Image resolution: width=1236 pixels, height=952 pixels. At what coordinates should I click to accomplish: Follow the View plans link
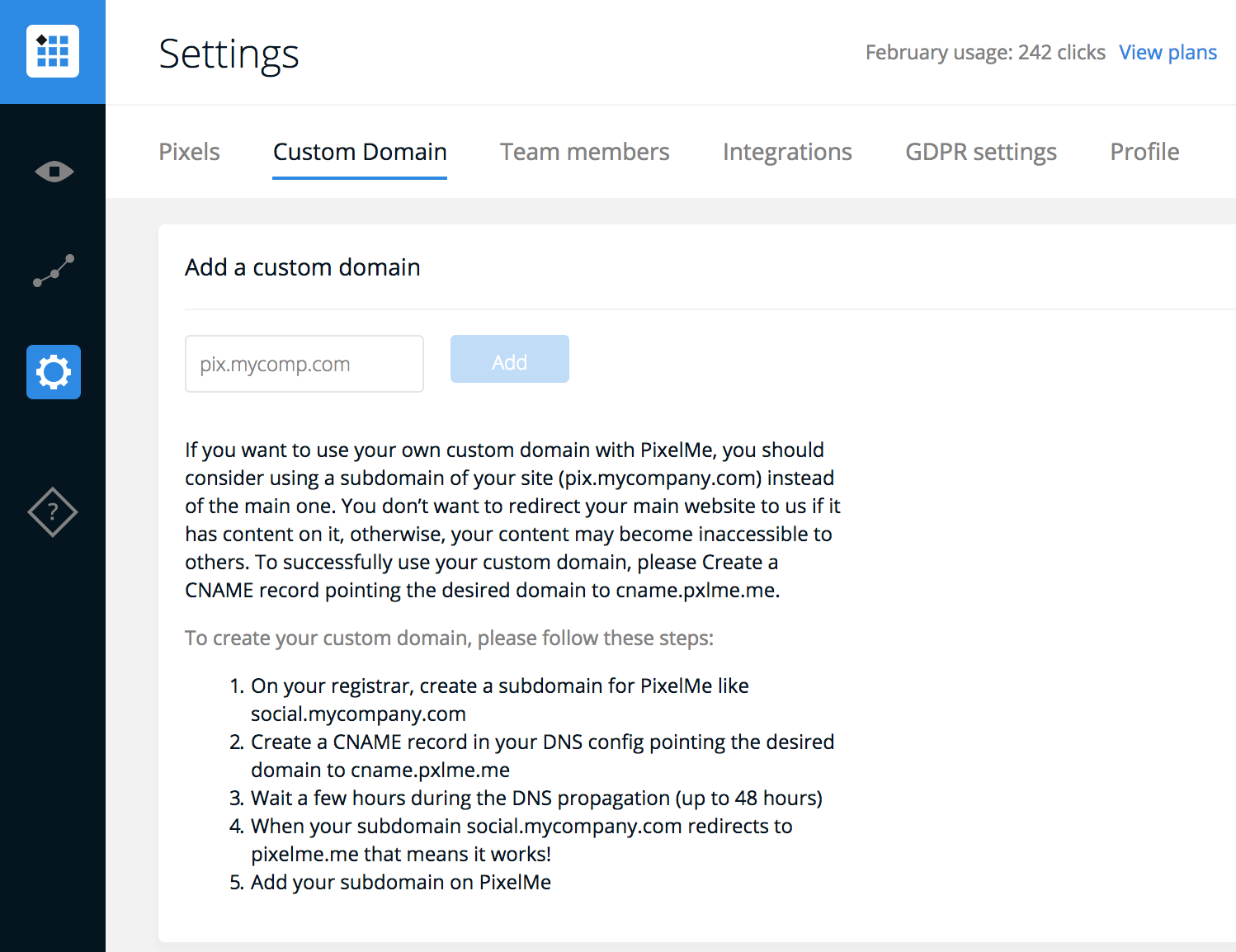[x=1168, y=53]
